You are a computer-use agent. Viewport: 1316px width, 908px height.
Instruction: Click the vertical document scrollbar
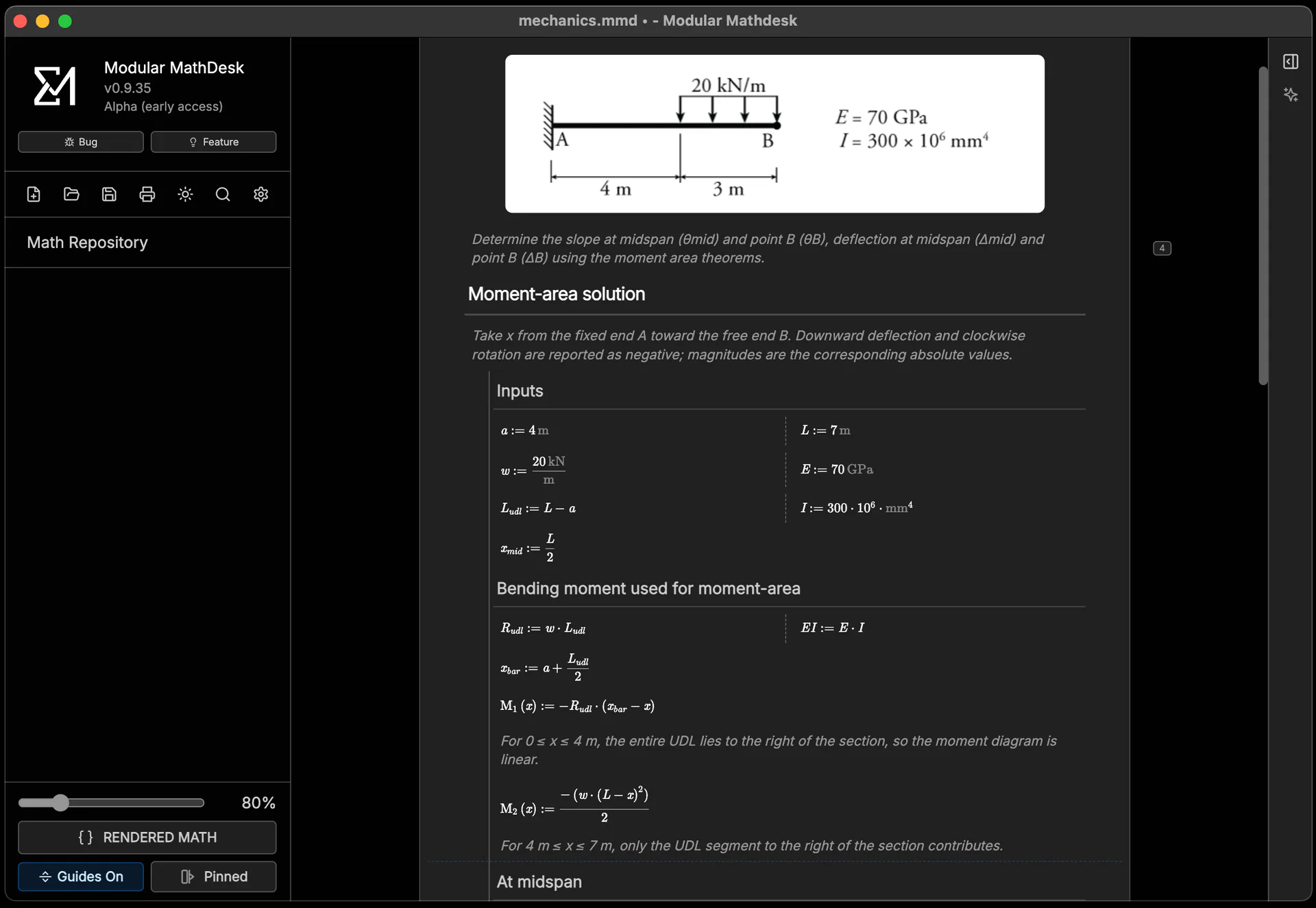click(x=1263, y=226)
